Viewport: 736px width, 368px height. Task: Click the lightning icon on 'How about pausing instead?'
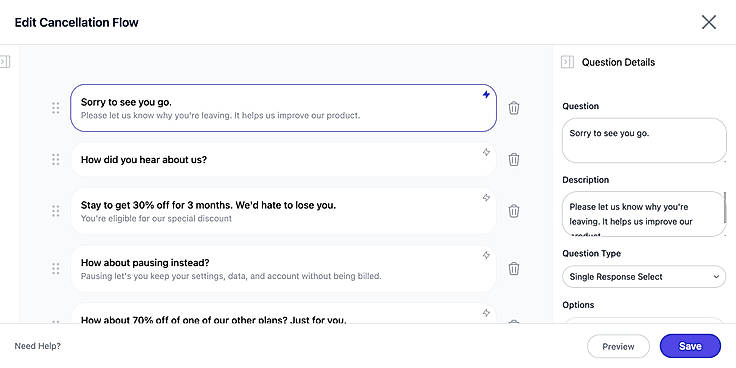[x=486, y=255]
